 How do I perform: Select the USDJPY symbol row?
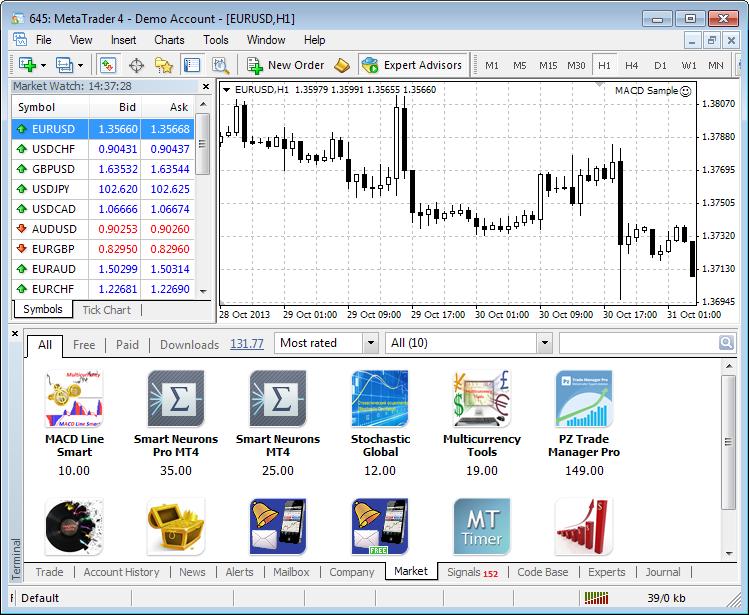coord(103,189)
